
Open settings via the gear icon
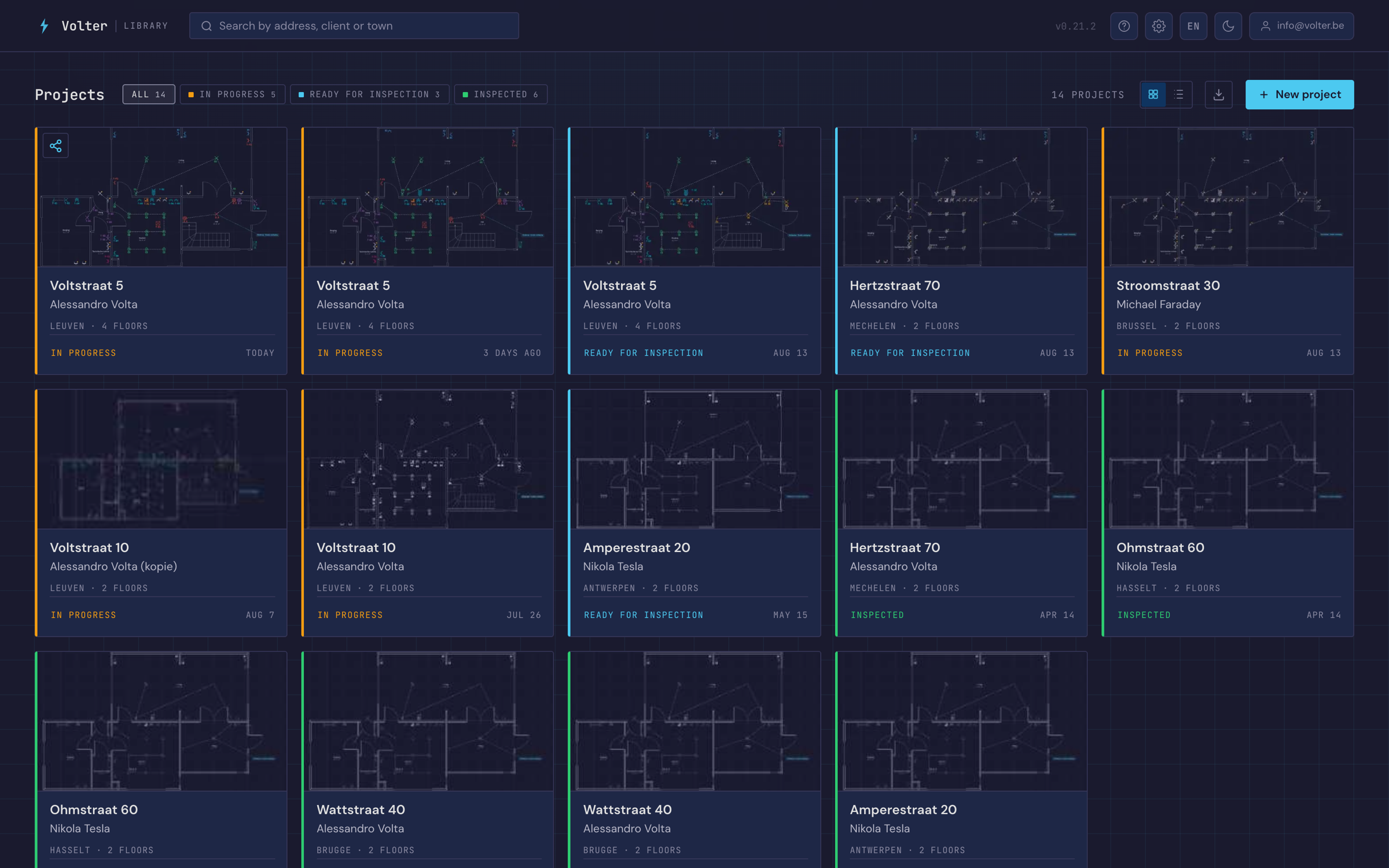point(1159,26)
